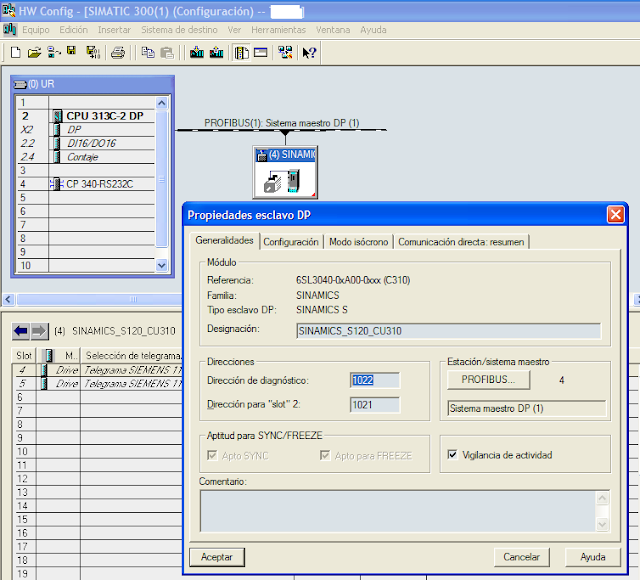640x580 pixels.
Task: Select the DP X2 row in rack
Action: click(x=86, y=130)
